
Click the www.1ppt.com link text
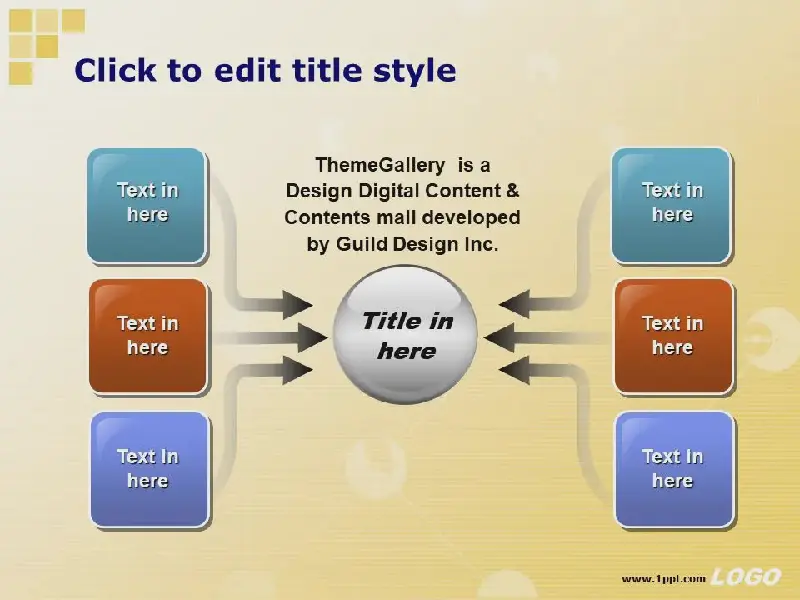pos(663,579)
